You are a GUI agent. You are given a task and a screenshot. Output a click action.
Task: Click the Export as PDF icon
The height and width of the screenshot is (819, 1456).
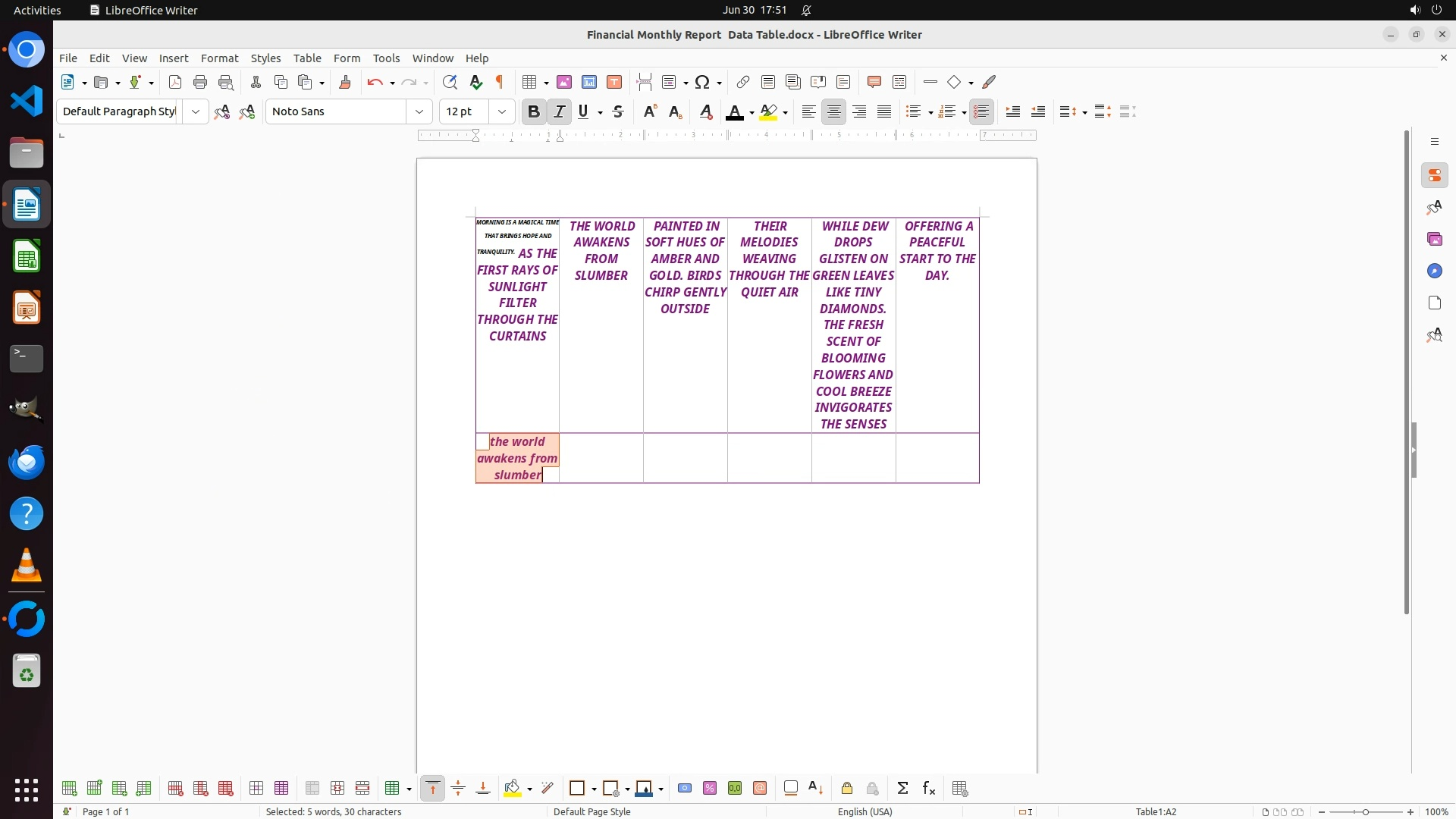[x=175, y=82]
